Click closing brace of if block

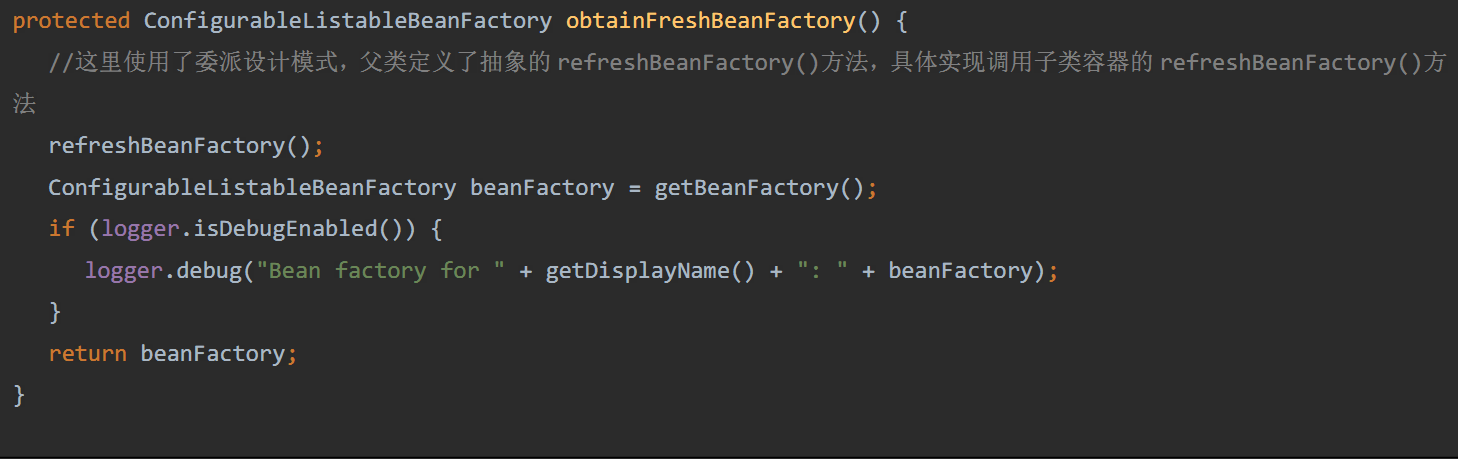point(55,313)
